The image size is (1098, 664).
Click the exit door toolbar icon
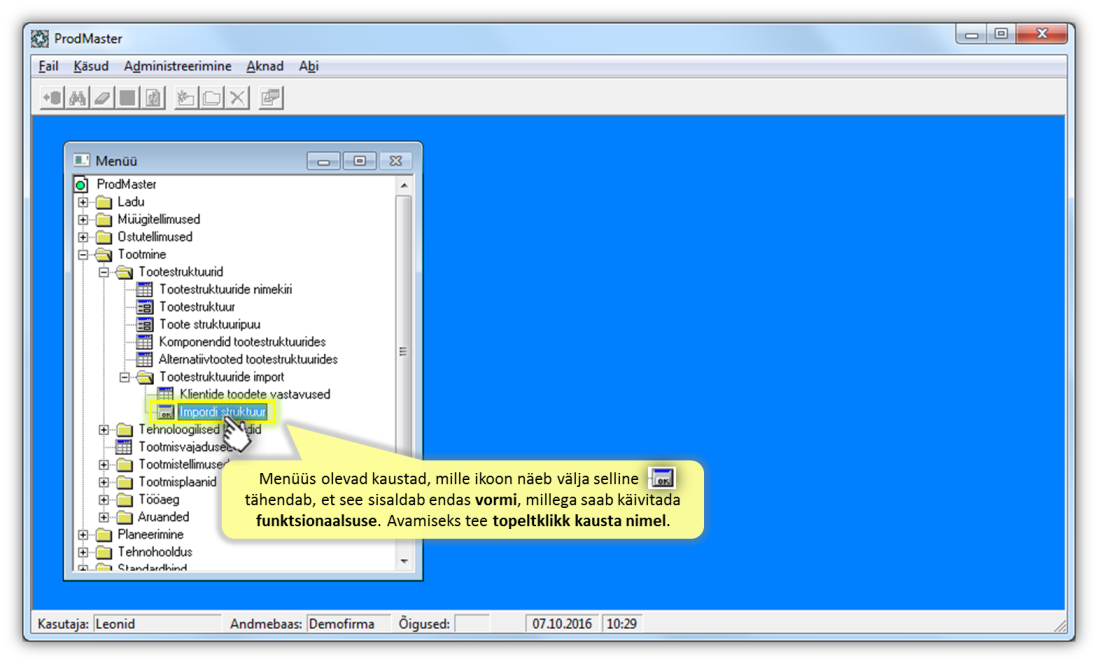pyautogui.click(x=53, y=98)
